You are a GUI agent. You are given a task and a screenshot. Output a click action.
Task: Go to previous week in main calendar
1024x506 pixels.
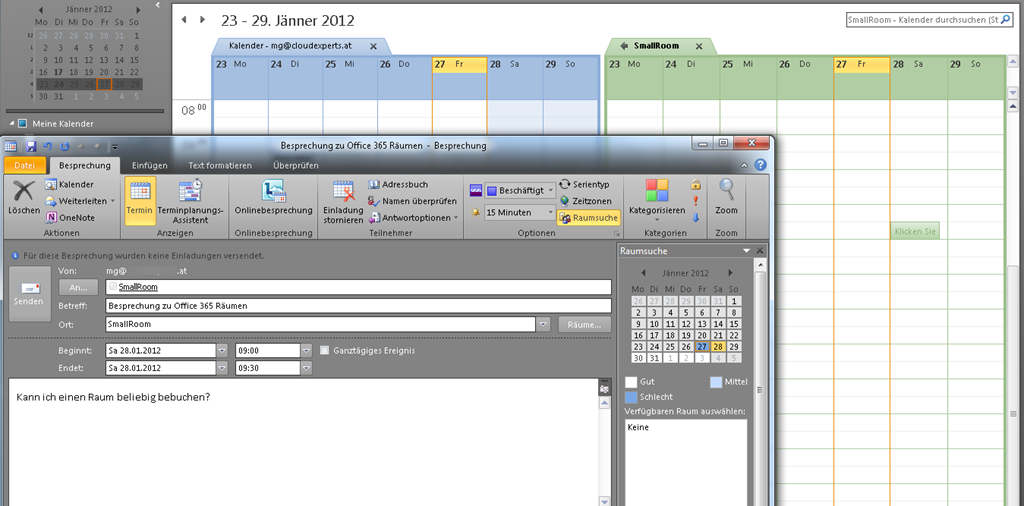(184, 20)
